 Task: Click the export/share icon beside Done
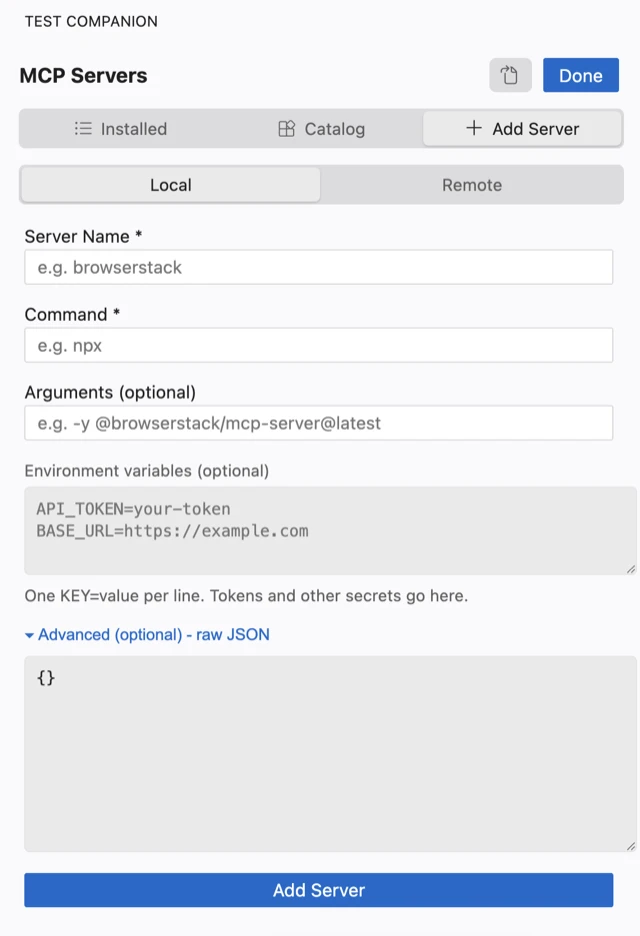(510, 75)
